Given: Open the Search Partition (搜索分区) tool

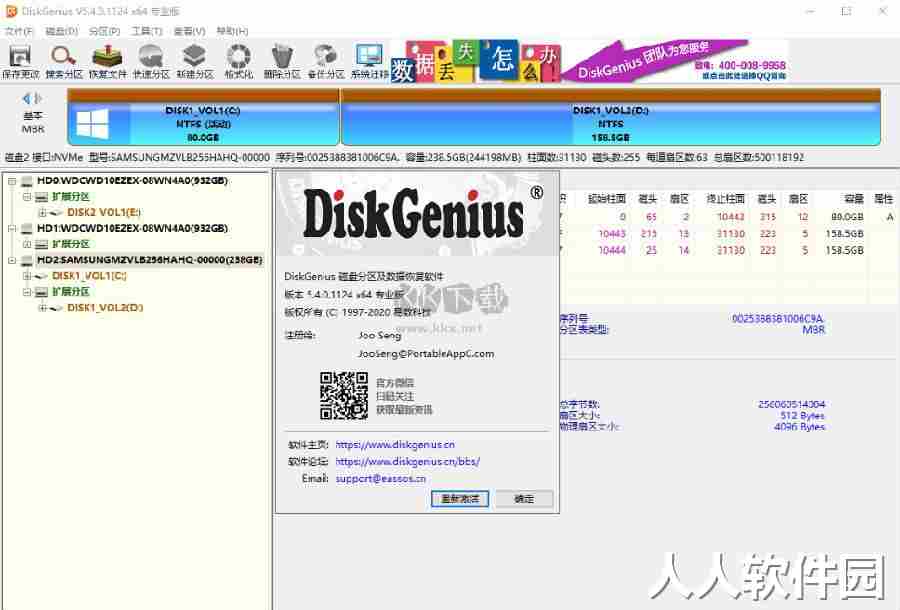Looking at the screenshot, I should pyautogui.click(x=64, y=61).
